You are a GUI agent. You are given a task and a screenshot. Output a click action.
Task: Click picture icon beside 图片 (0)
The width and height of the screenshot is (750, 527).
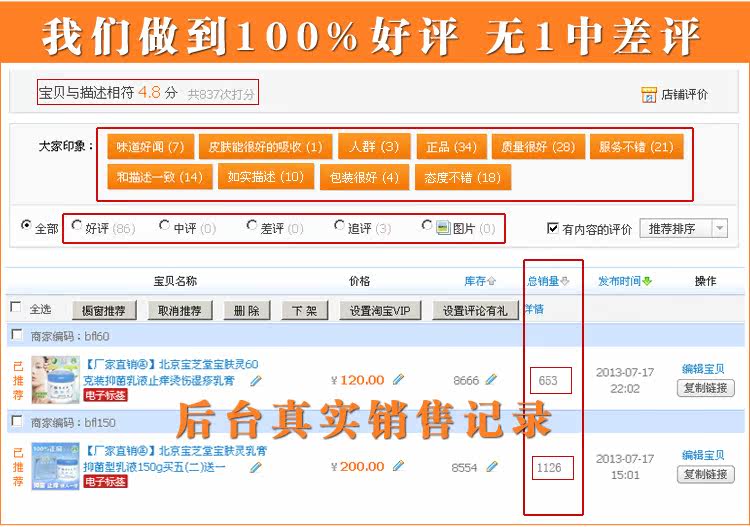click(x=443, y=228)
